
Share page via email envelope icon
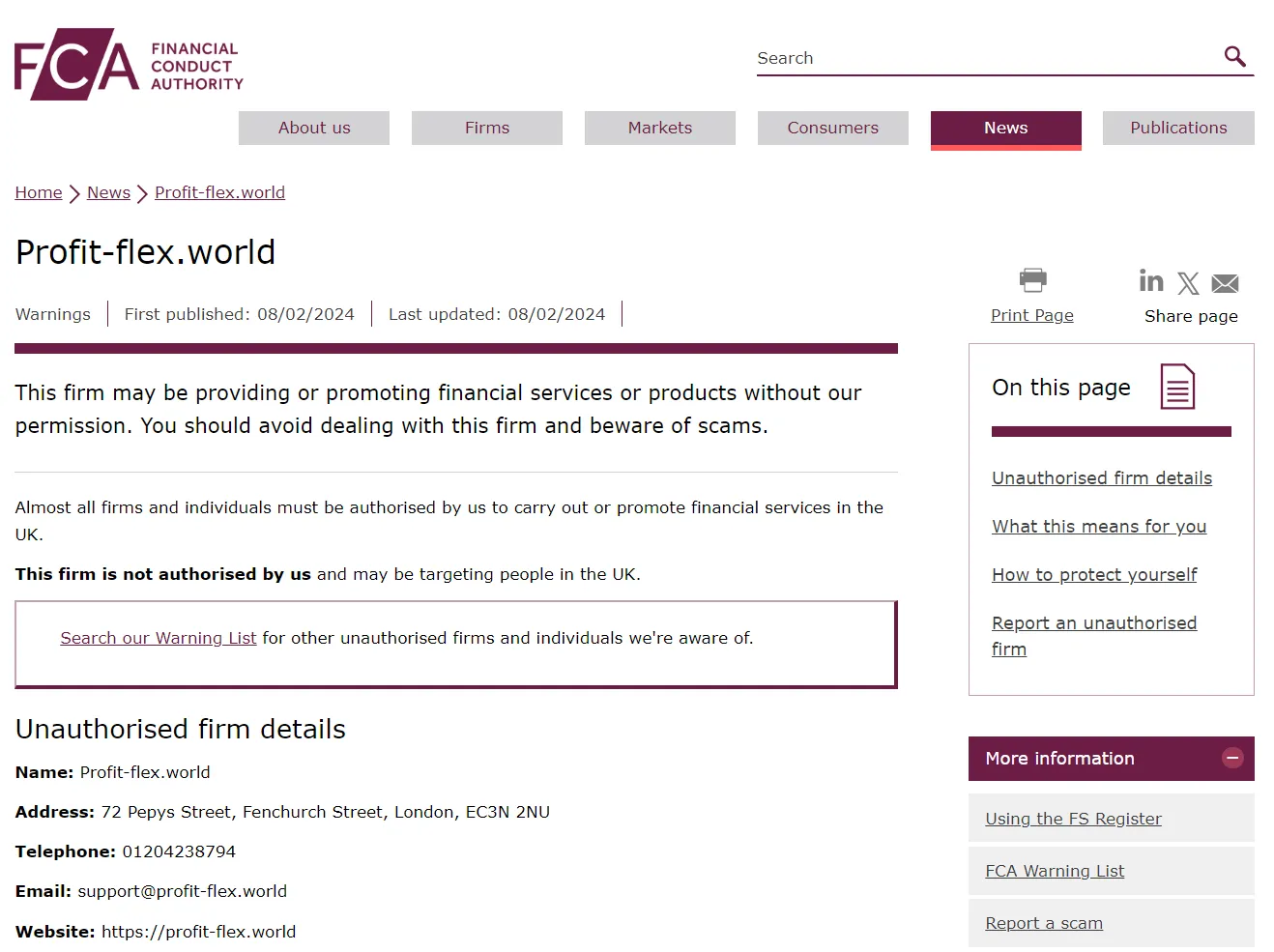coord(1225,283)
